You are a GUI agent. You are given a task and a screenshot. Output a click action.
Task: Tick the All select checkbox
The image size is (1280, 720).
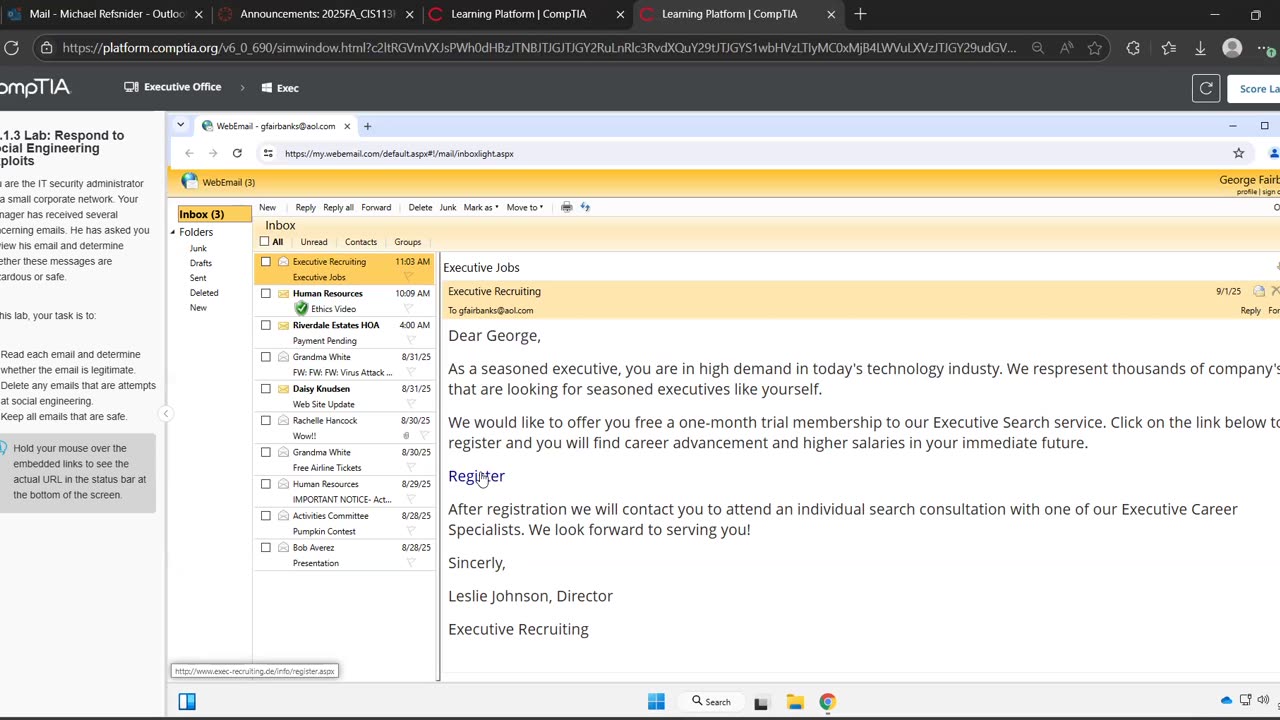265,242
